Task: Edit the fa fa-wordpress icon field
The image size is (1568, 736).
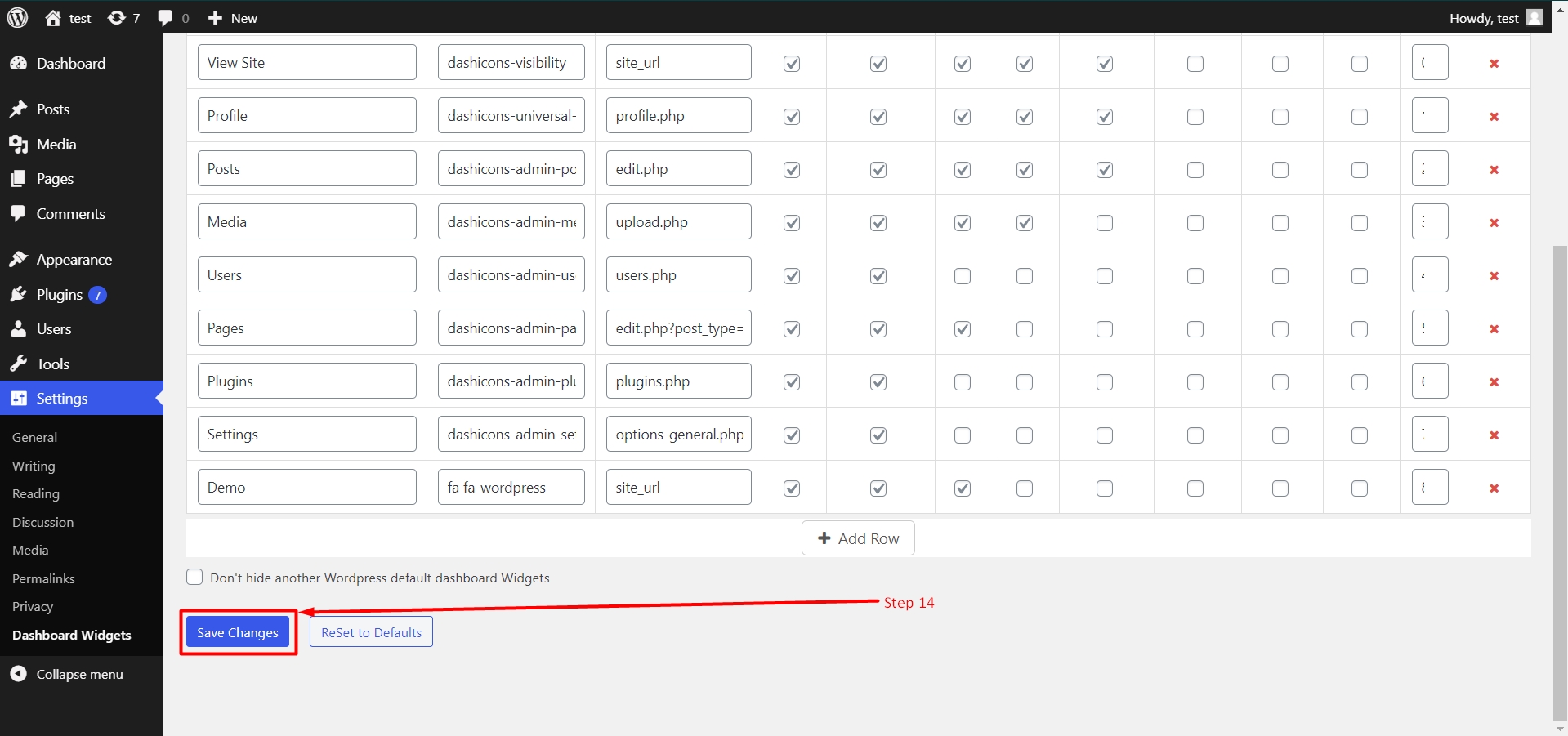Action: pyautogui.click(x=511, y=487)
